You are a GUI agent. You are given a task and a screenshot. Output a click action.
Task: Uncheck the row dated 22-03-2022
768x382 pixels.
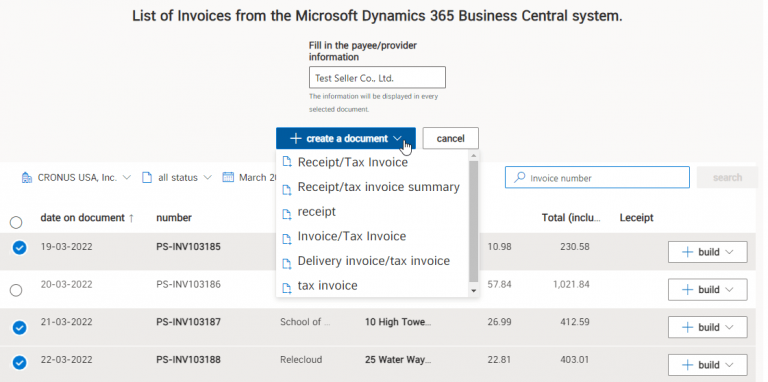pos(19,363)
